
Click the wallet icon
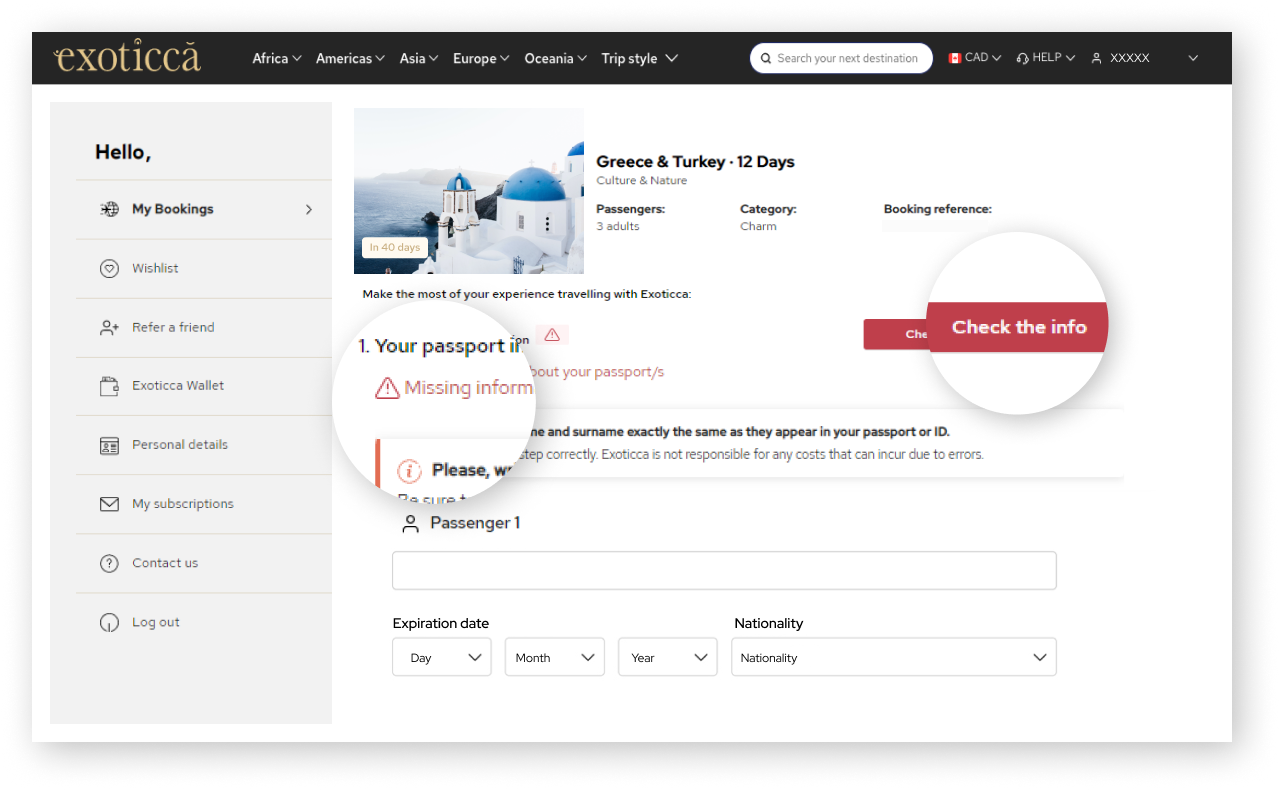click(x=110, y=386)
